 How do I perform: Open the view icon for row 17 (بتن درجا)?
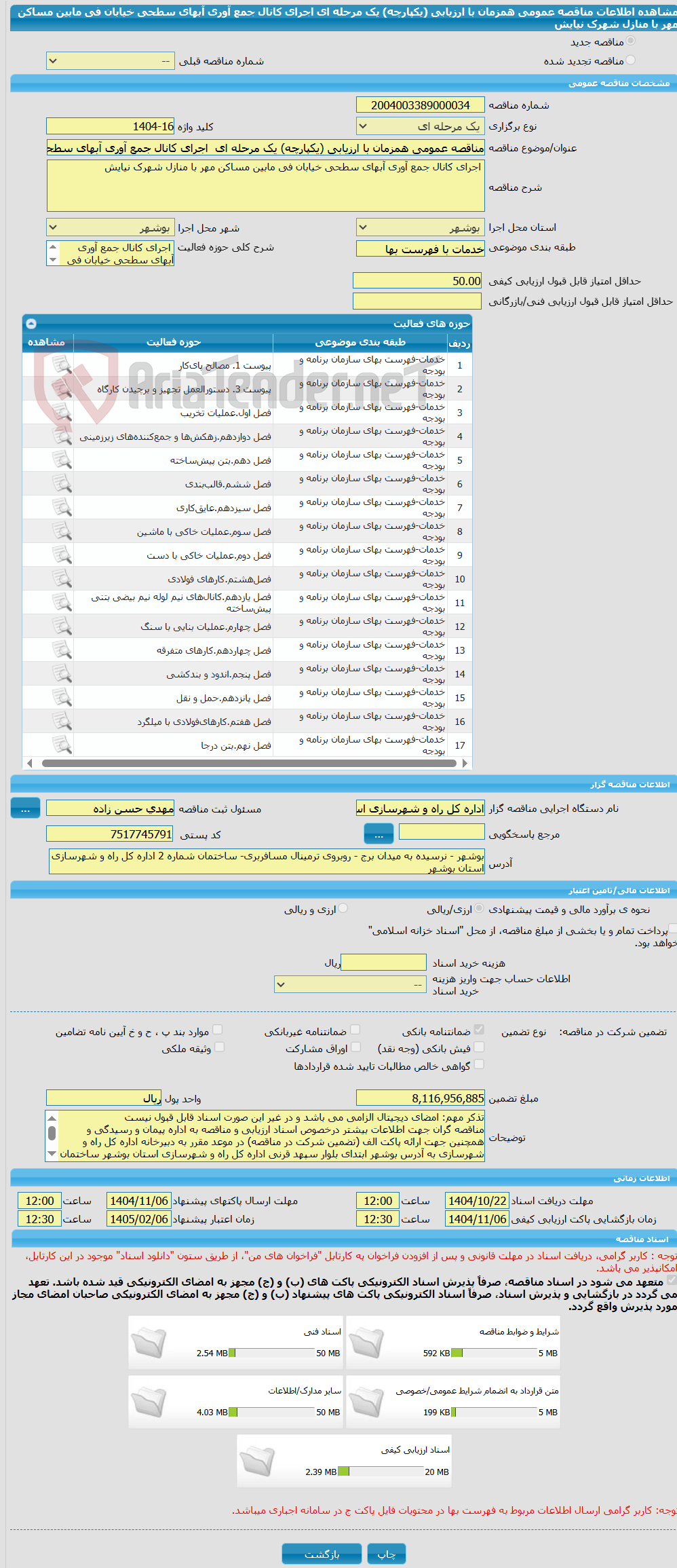click(x=62, y=745)
